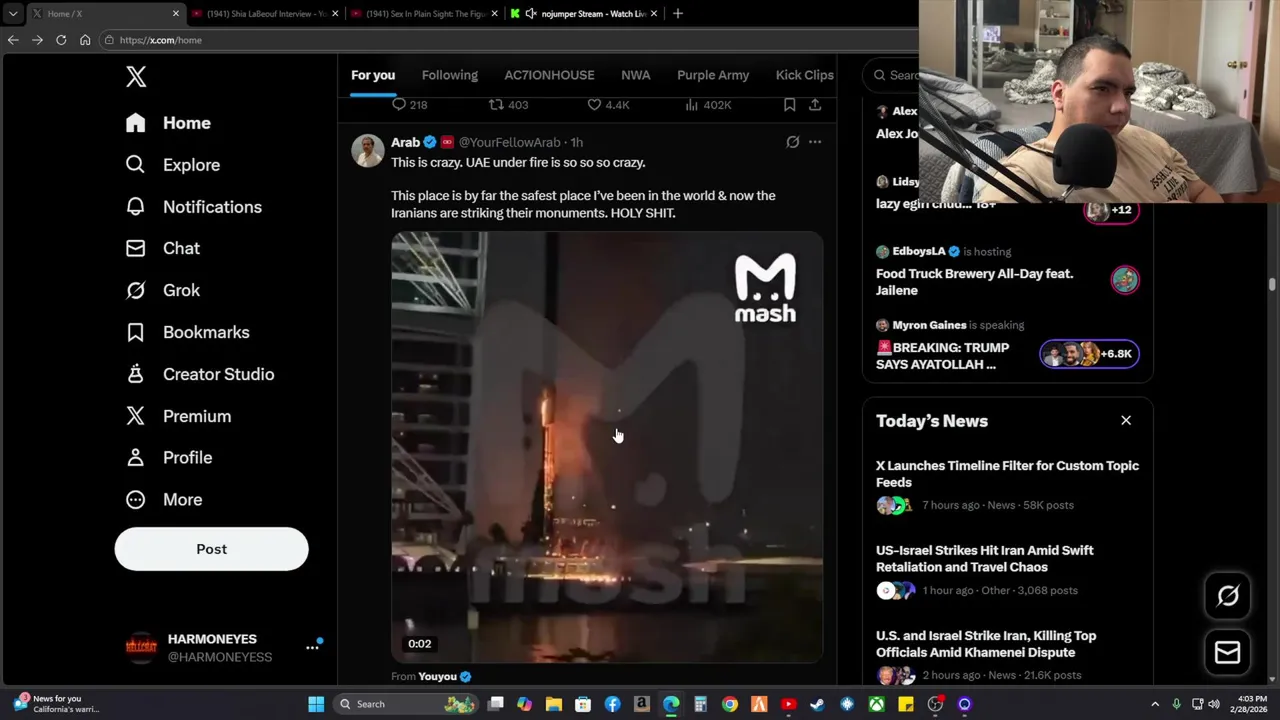Switch to the Shia LaBeouf Interview tab

pyautogui.click(x=266, y=14)
